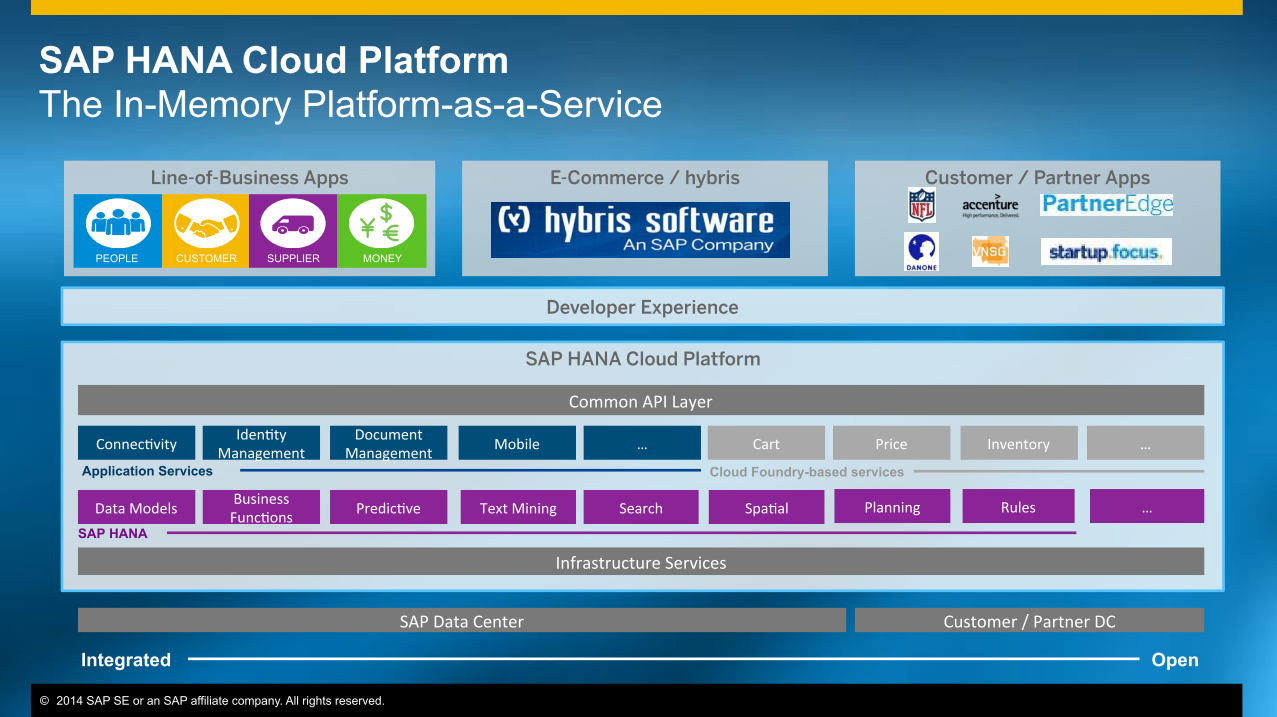Viewport: 1277px width, 717px height.
Task: Click the People icon tile
Action: 117,231
